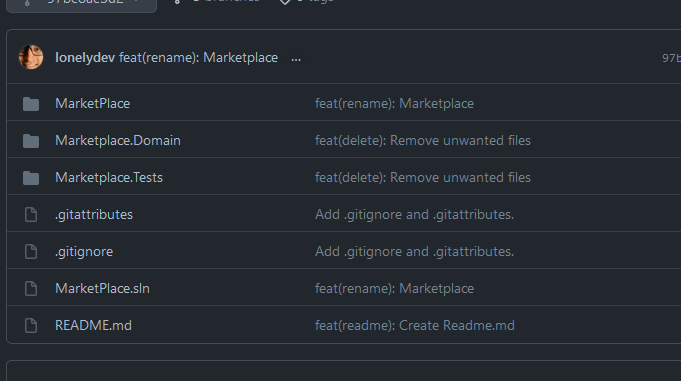Screen dimensions: 681x382
Task: Click README.md file icon
Action: click(31, 325)
